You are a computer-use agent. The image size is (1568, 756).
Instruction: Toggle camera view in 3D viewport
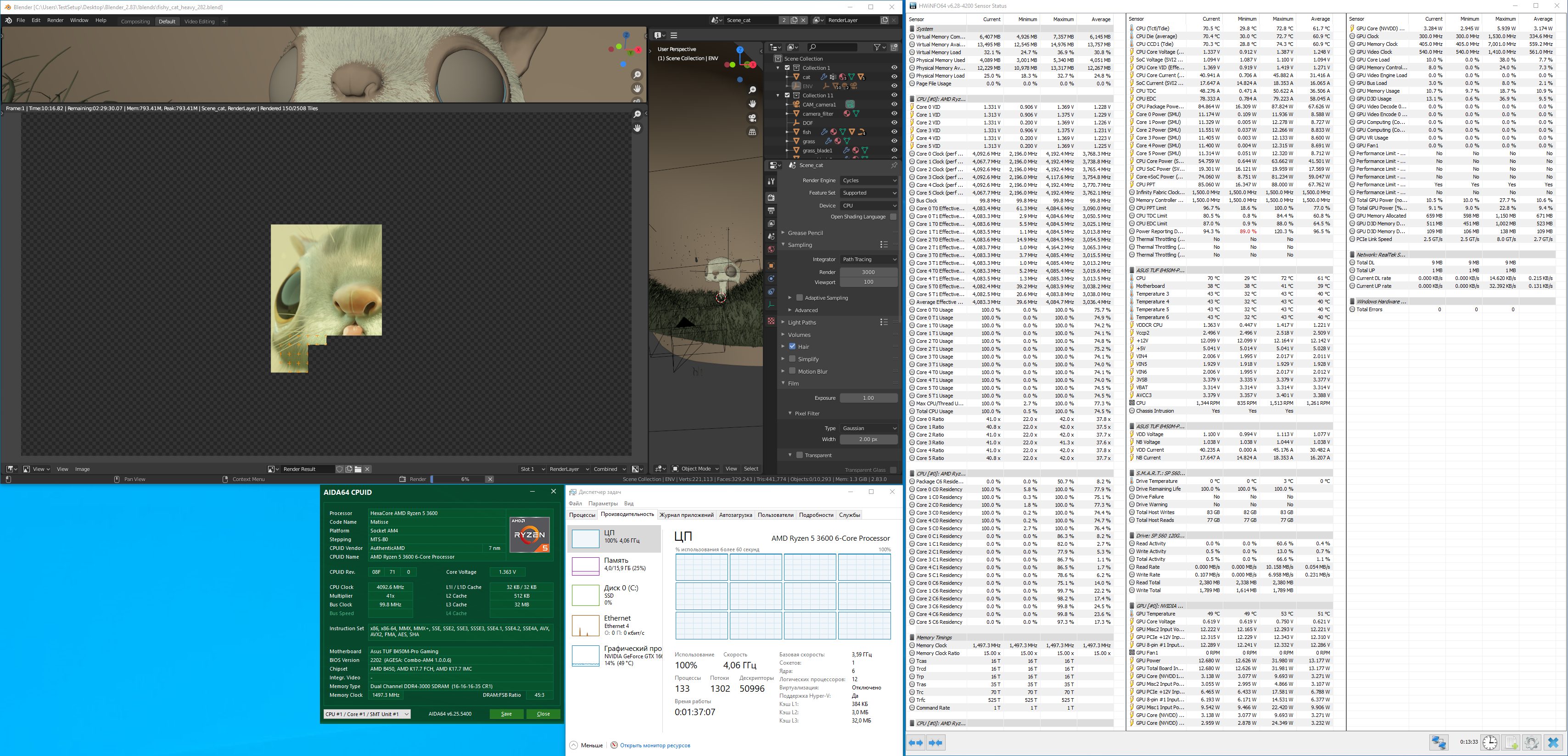pyautogui.click(x=752, y=118)
